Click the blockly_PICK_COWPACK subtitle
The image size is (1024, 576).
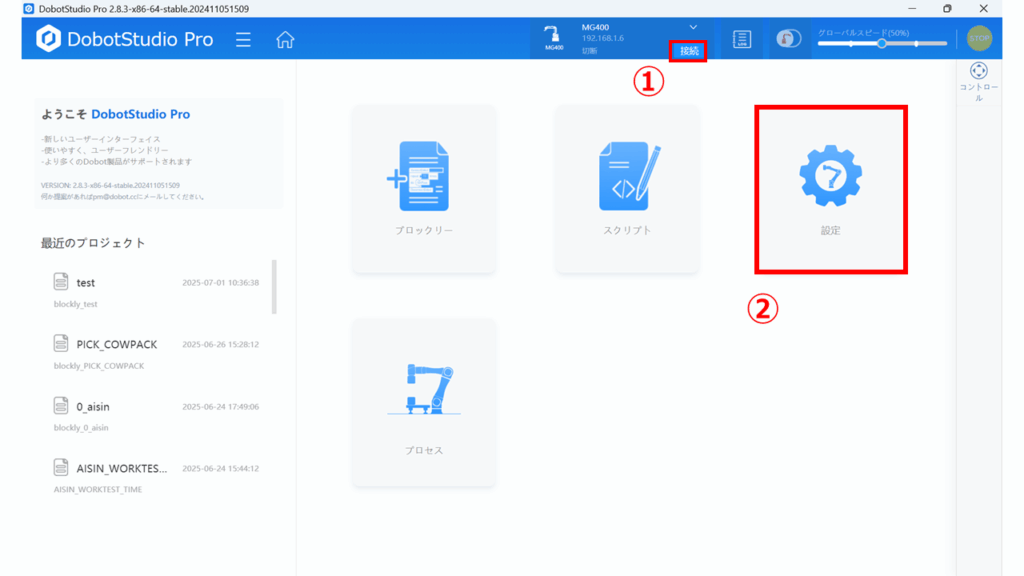99,366
